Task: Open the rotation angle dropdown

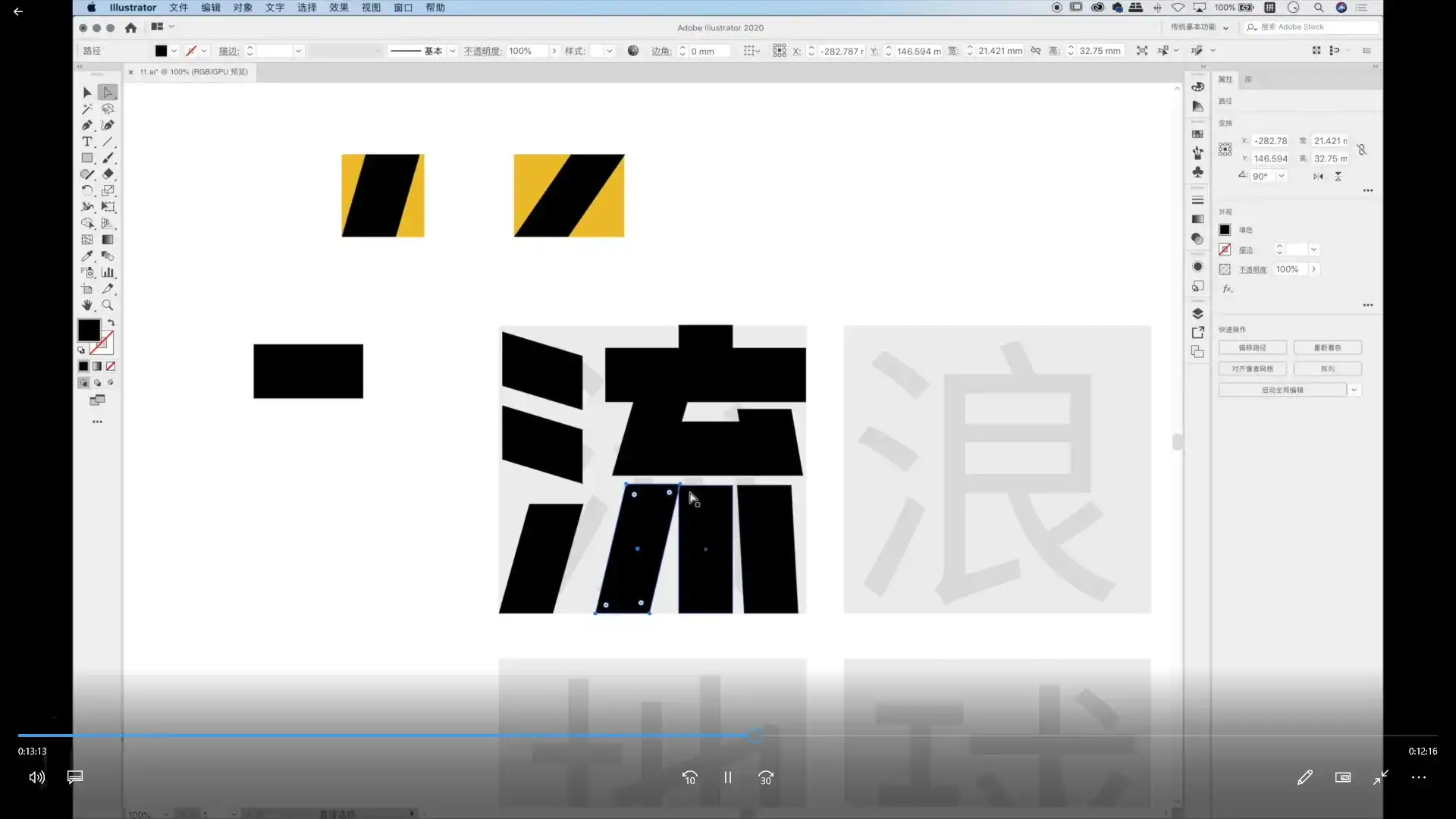Action: click(x=1281, y=176)
